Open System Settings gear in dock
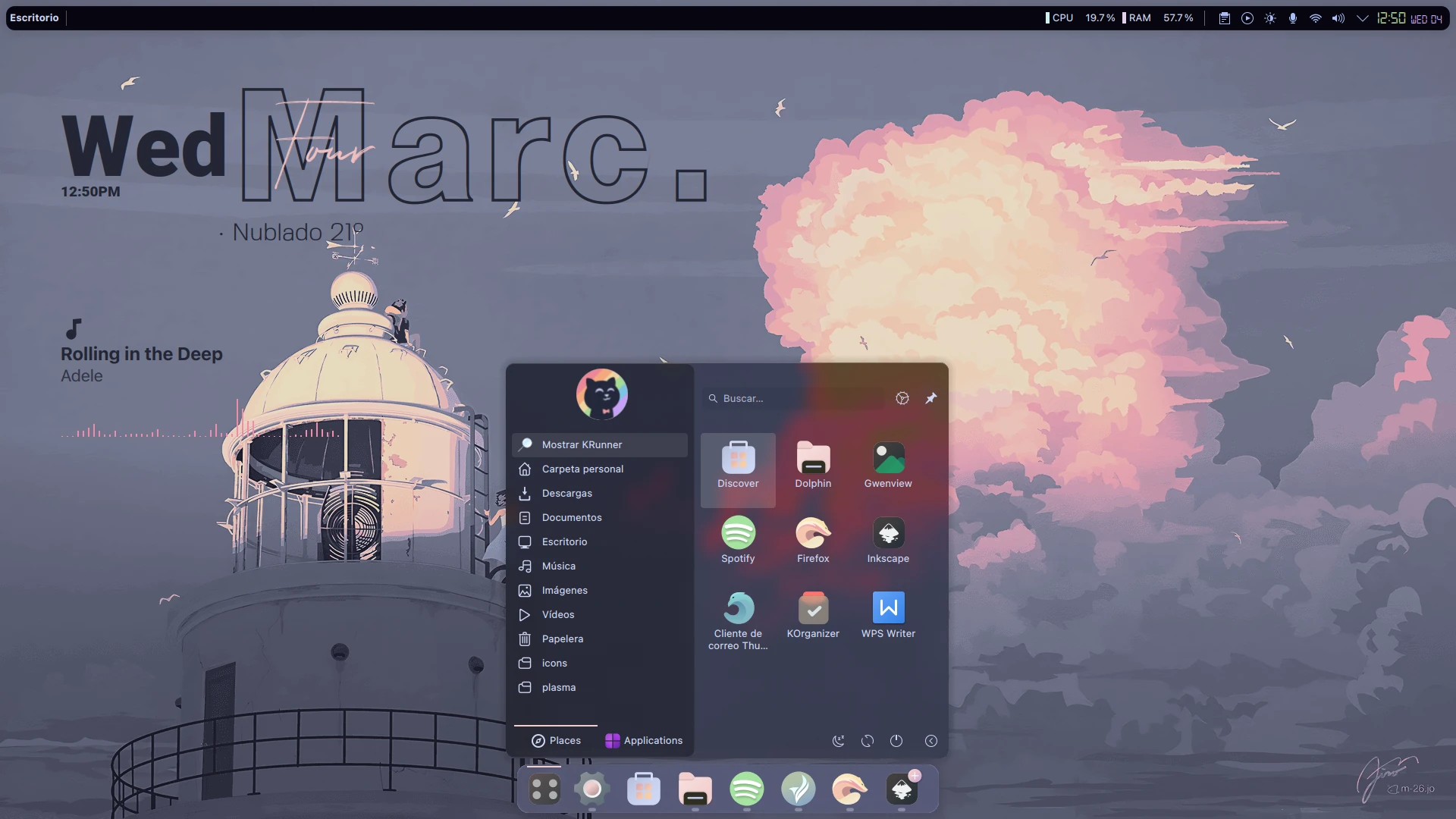Image resolution: width=1456 pixels, height=819 pixels. click(592, 789)
